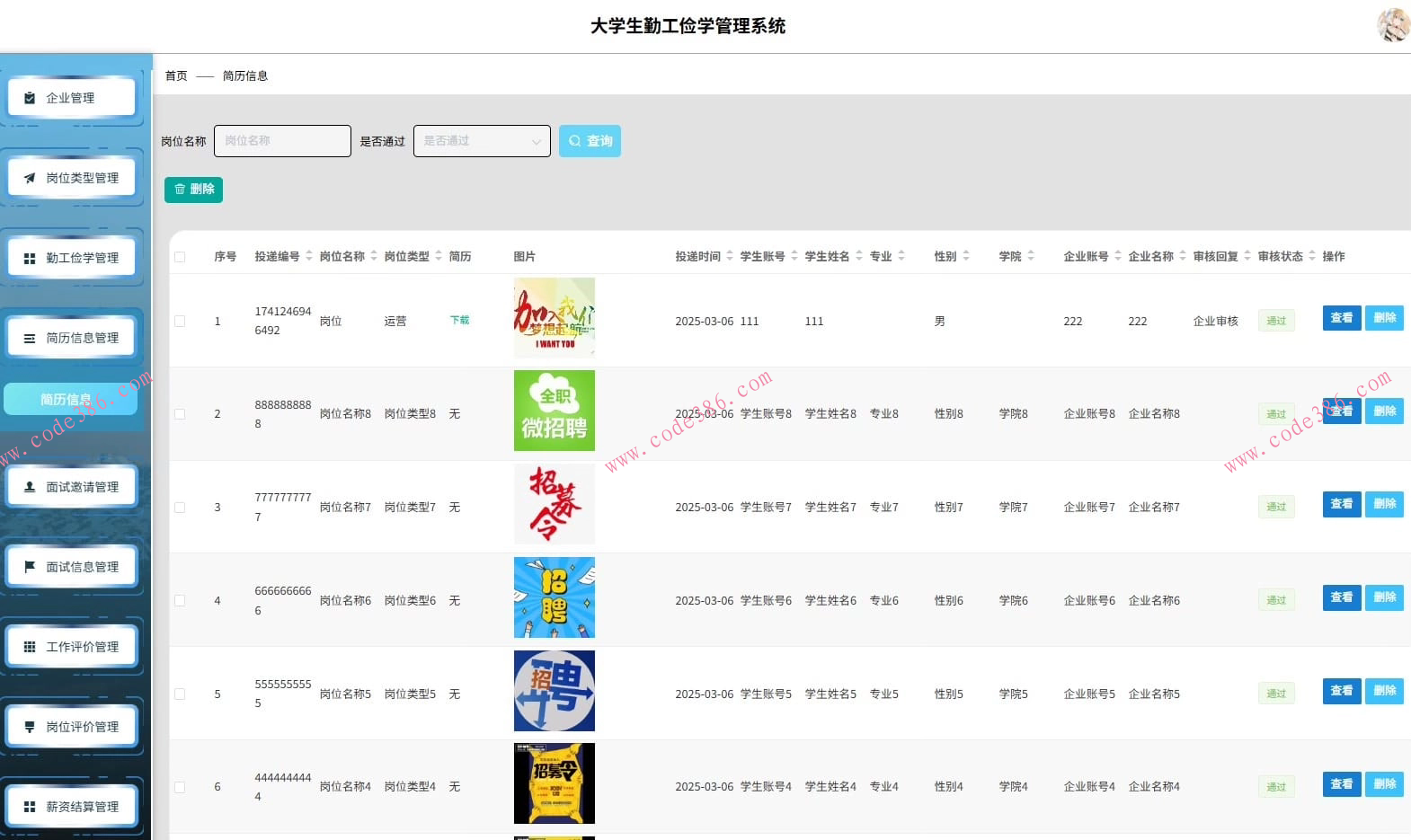Click the 企业审核 reply text
The height and width of the screenshot is (840, 1411).
coord(1216,322)
